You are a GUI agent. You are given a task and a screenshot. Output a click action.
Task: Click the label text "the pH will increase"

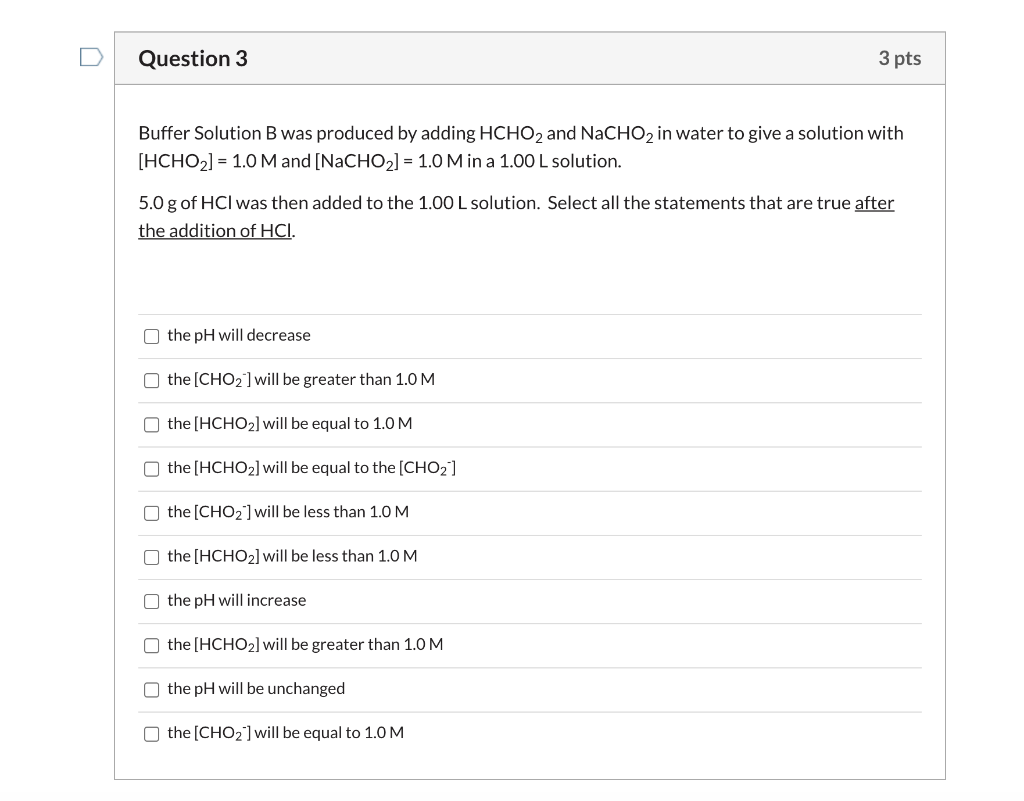(x=237, y=600)
